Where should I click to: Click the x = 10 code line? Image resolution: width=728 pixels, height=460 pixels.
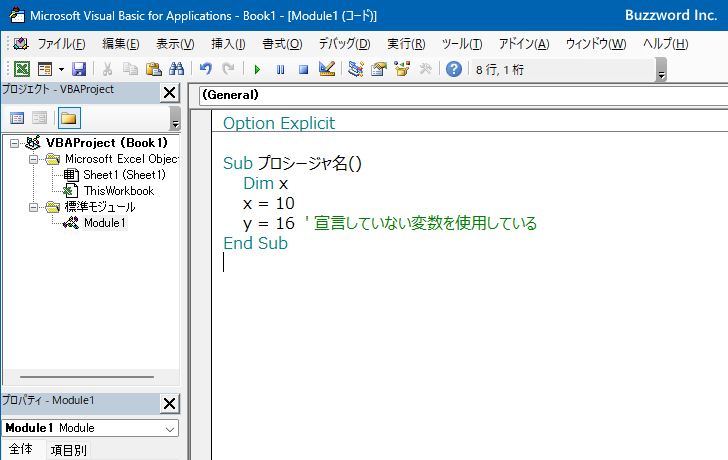269,203
